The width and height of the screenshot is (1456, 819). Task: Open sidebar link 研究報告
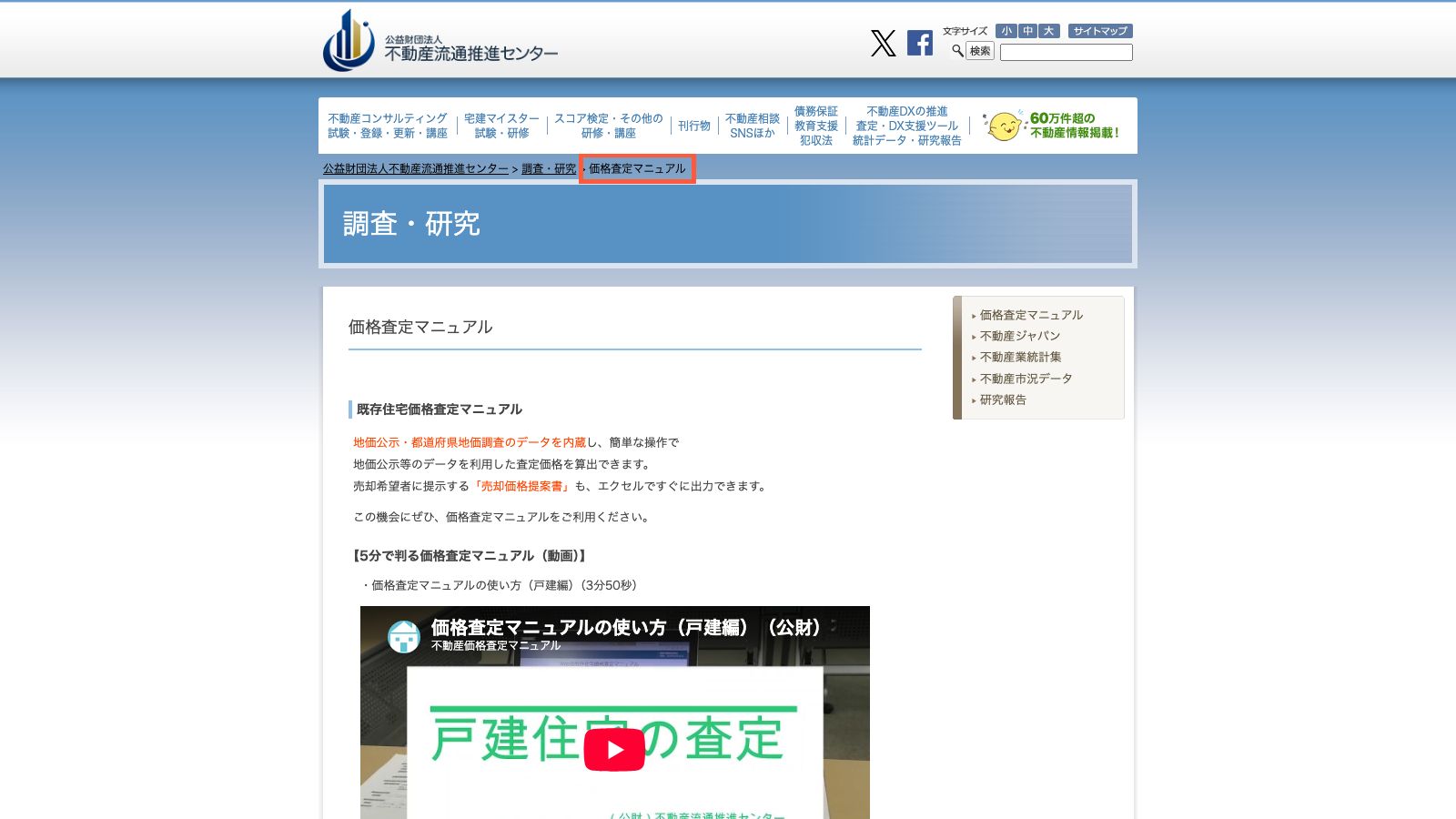(x=1003, y=399)
